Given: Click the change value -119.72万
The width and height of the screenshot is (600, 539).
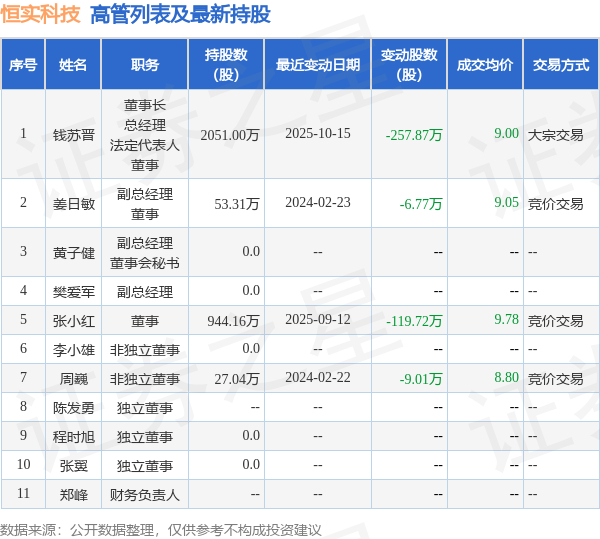Looking at the screenshot, I should (x=414, y=321).
